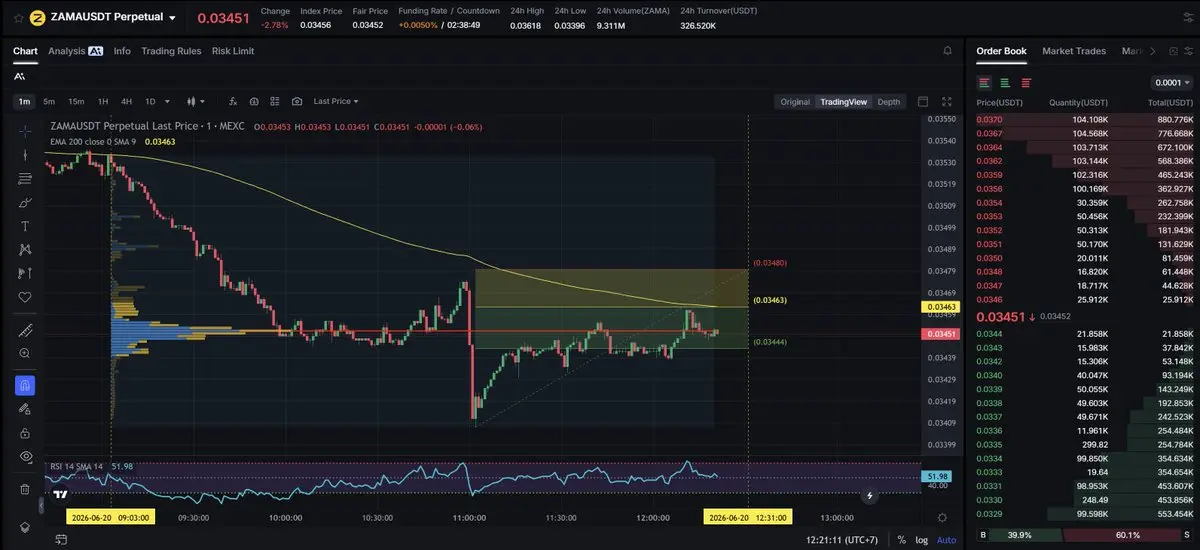Select the trend line drawing tool

[25, 155]
